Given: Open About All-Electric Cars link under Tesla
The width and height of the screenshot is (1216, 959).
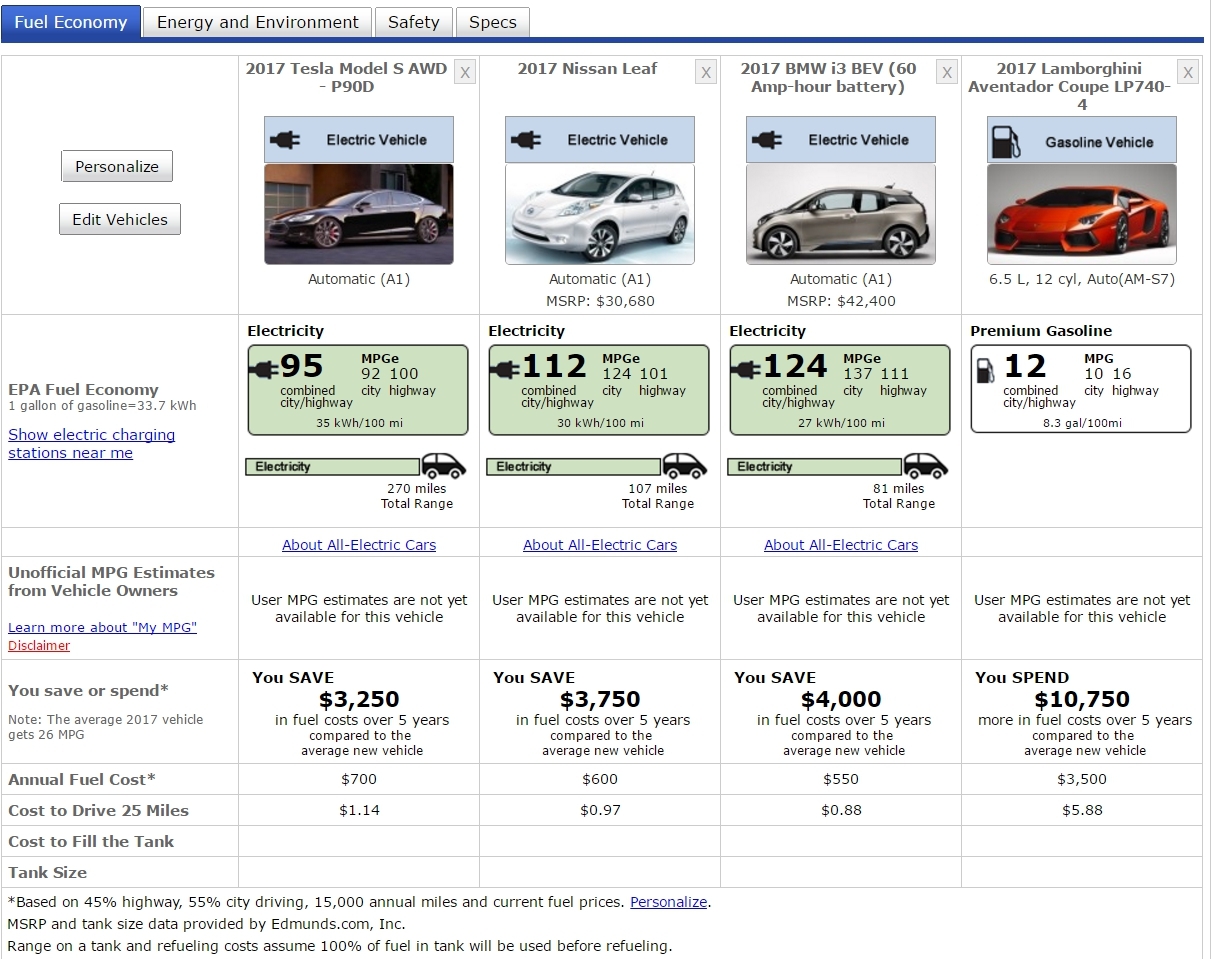Looking at the screenshot, I should (x=359, y=545).
